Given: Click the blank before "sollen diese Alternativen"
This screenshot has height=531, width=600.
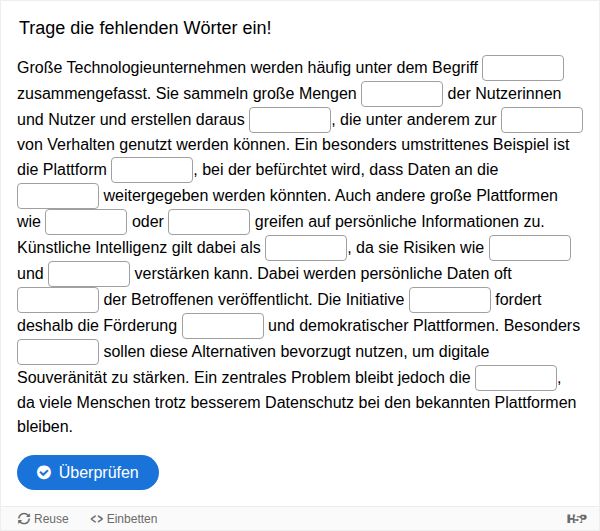Looking at the screenshot, I should pyautogui.click(x=58, y=352).
